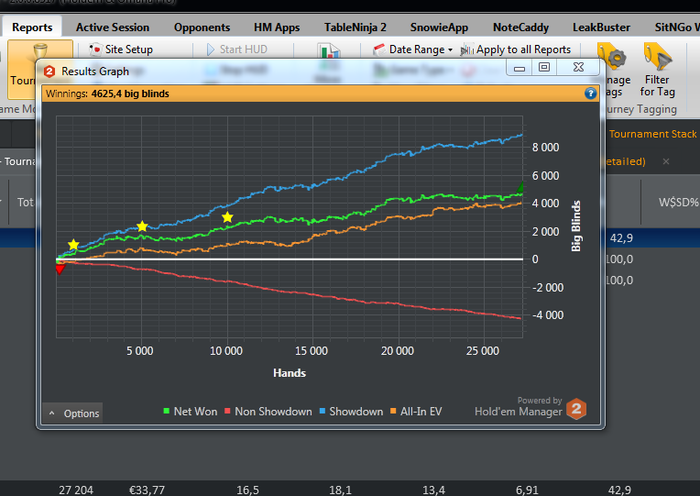Click the help question mark icon
This screenshot has width=700, height=496.
[x=590, y=93]
